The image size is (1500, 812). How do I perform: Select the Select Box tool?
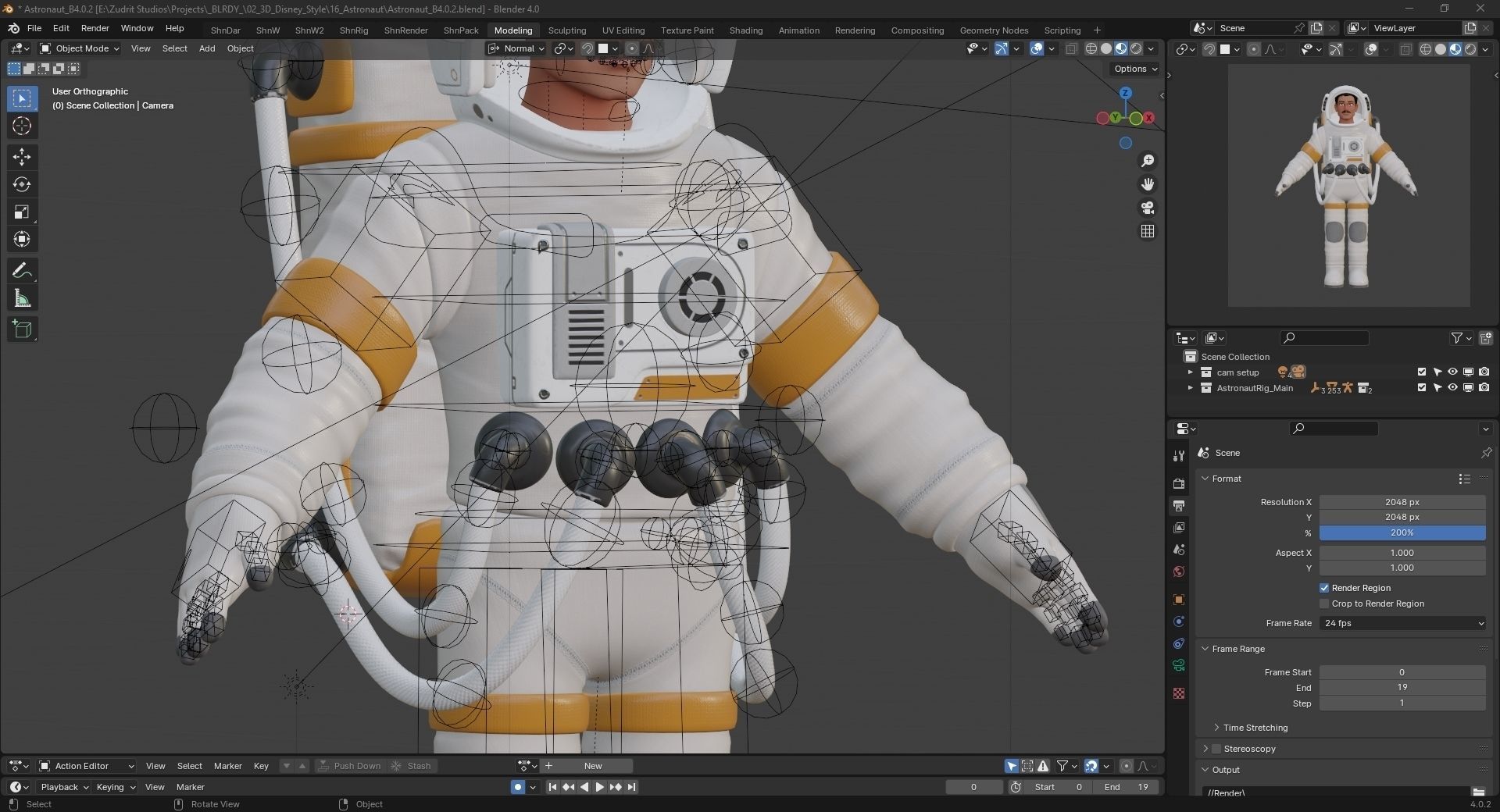click(22, 98)
